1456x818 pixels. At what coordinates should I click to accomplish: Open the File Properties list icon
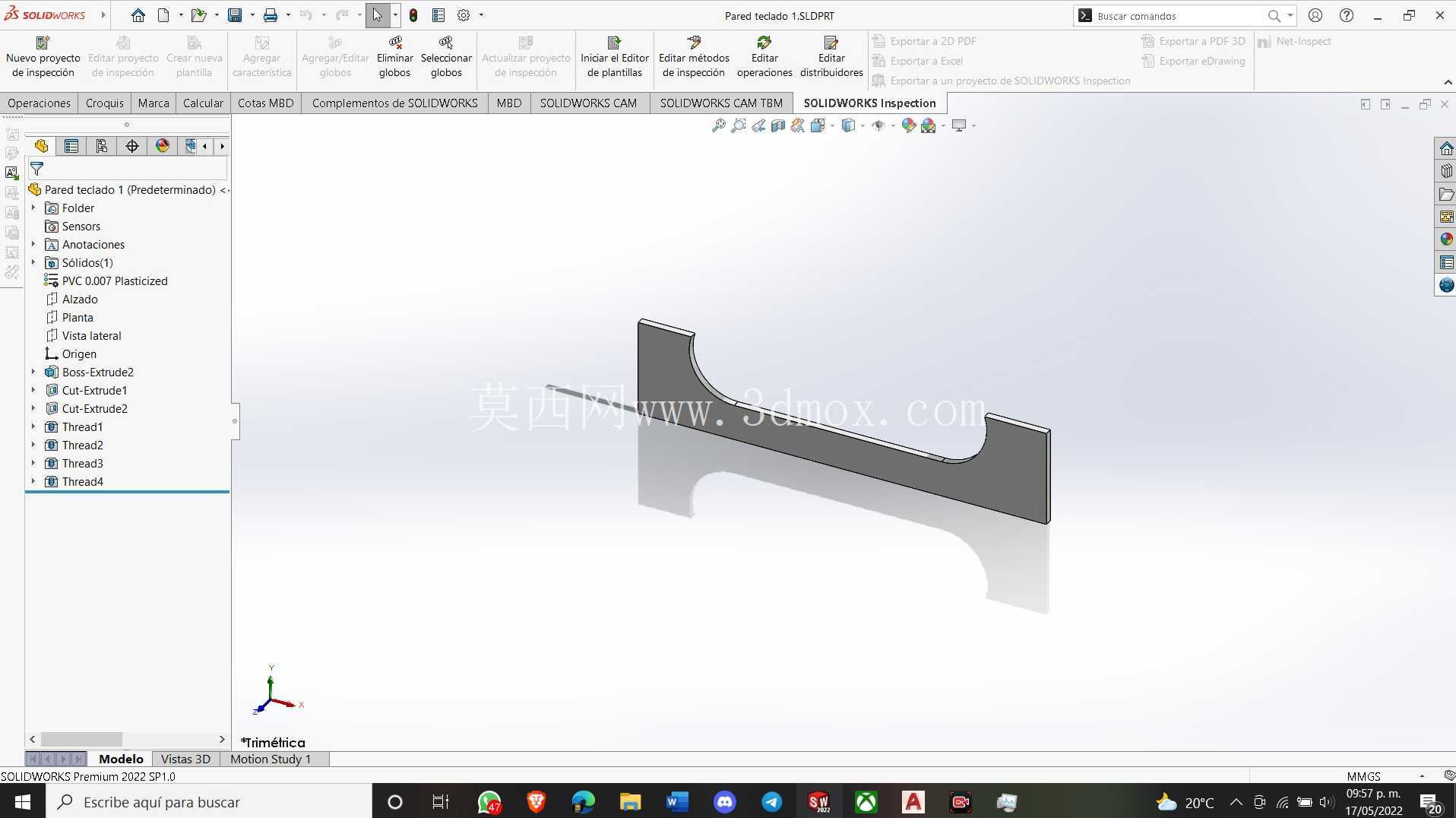pyautogui.click(x=438, y=15)
